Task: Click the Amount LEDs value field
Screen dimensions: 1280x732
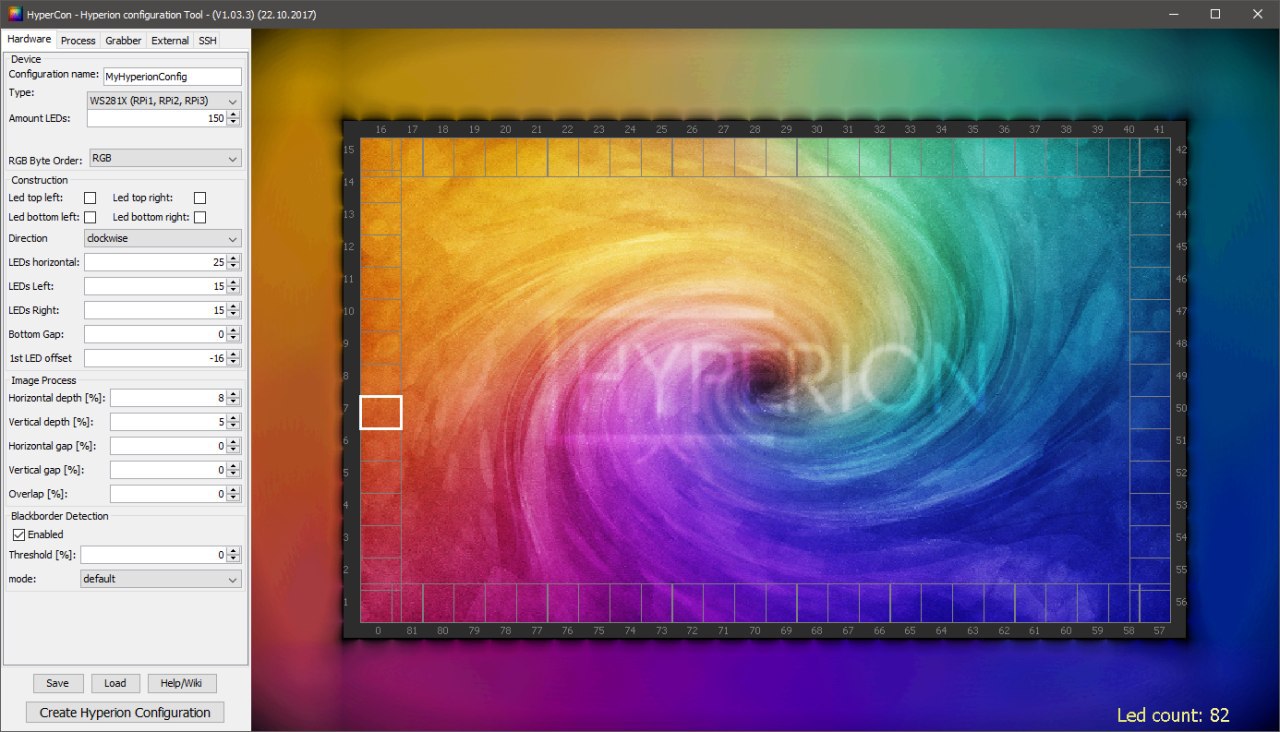Action: coord(156,118)
